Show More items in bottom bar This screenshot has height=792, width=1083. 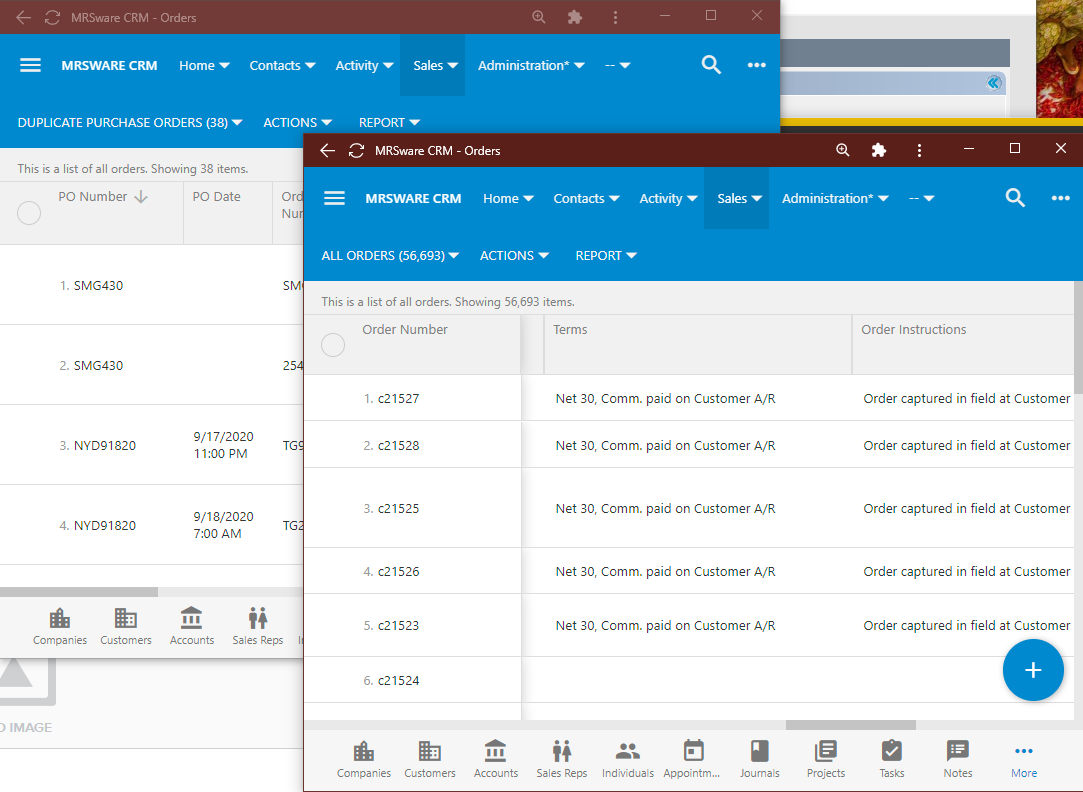pos(1024,759)
